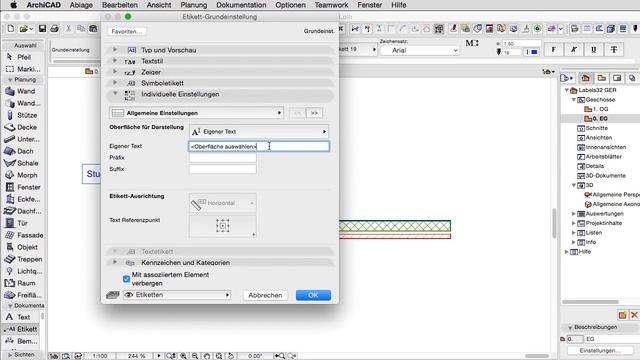Toggle italic text formatting

pos(574,49)
